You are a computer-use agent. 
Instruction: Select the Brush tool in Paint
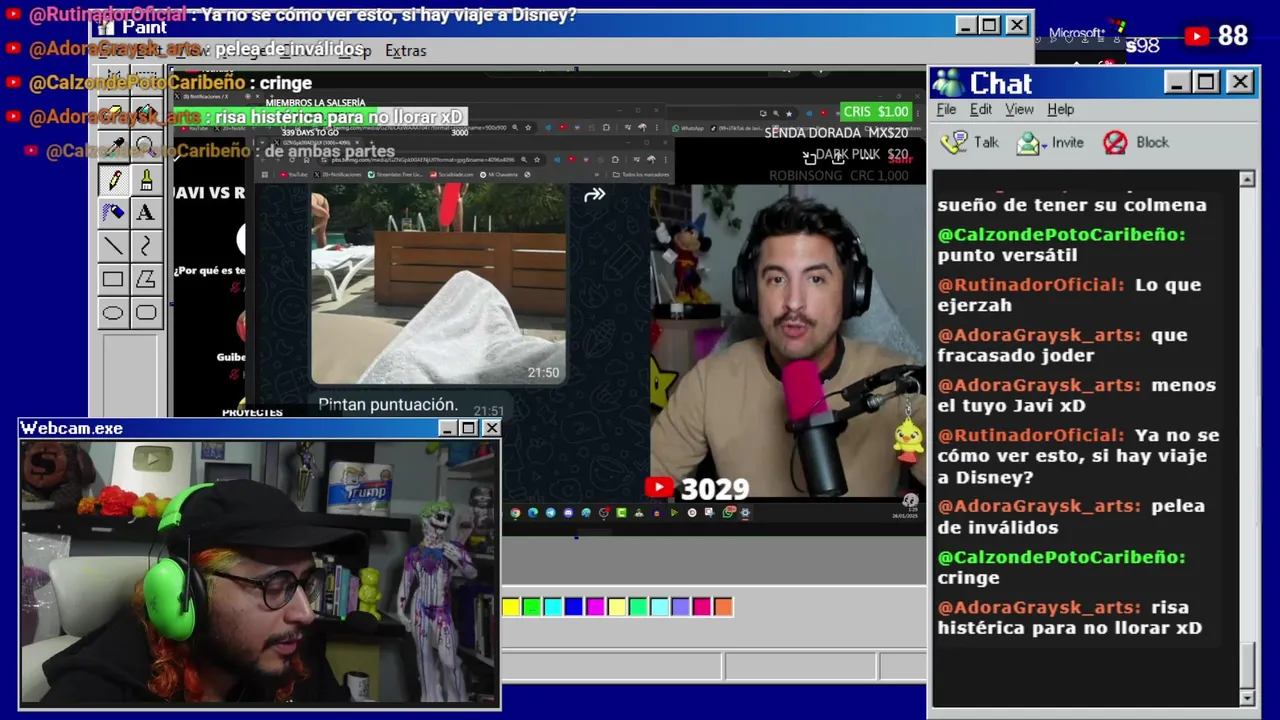pos(146,180)
